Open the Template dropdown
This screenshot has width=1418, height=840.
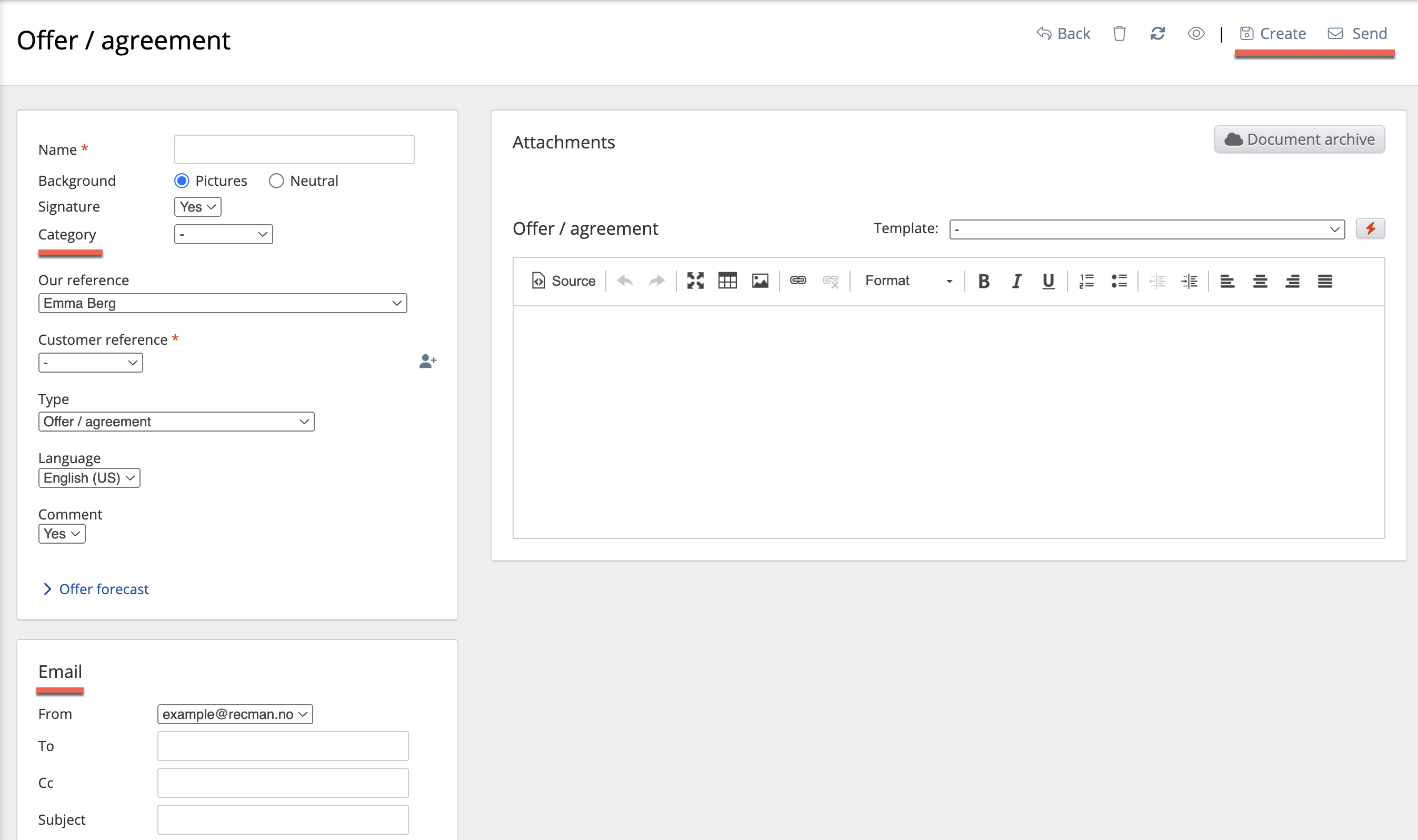(x=1146, y=230)
